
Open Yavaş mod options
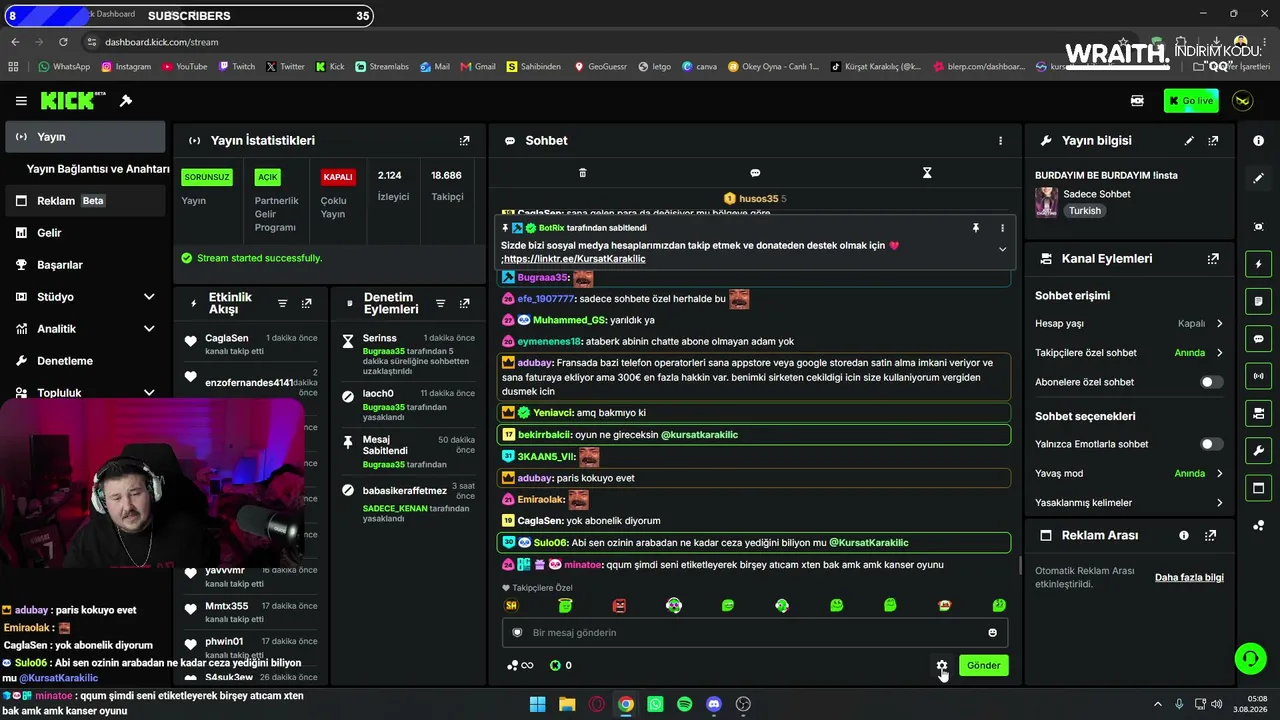[1219, 474]
